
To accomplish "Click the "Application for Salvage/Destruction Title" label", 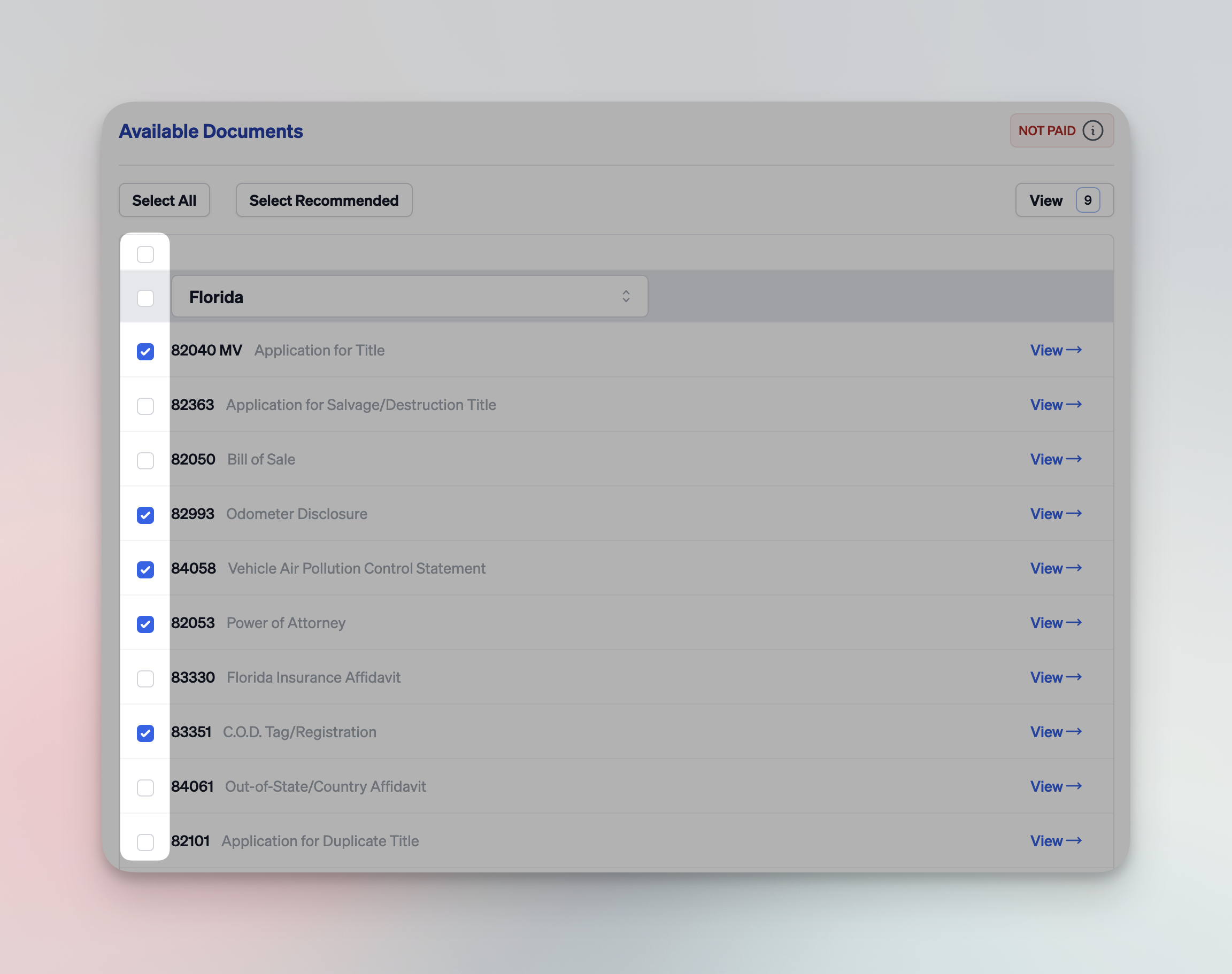I will pyautogui.click(x=361, y=405).
